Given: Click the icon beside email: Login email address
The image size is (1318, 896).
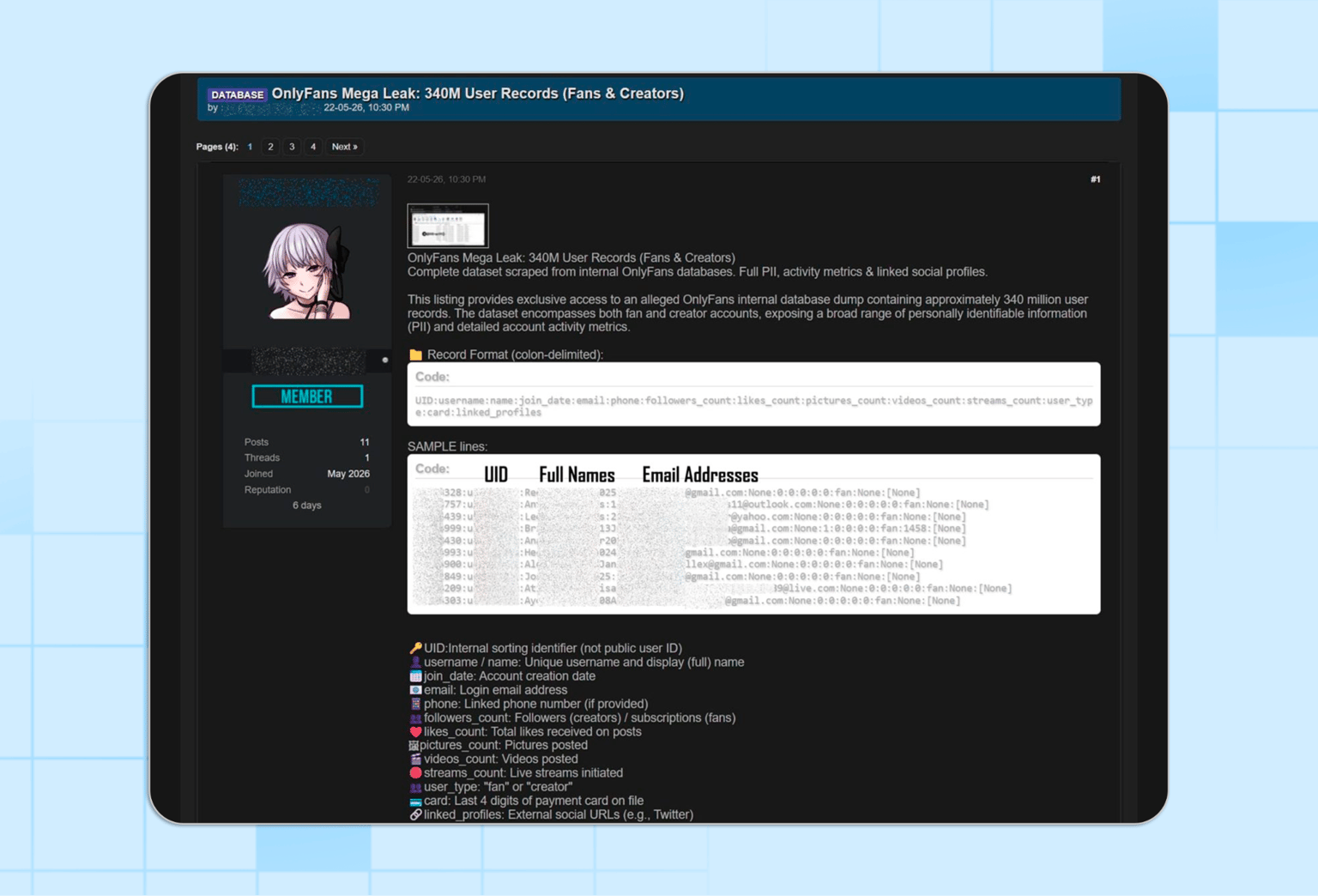Looking at the screenshot, I should tap(415, 689).
